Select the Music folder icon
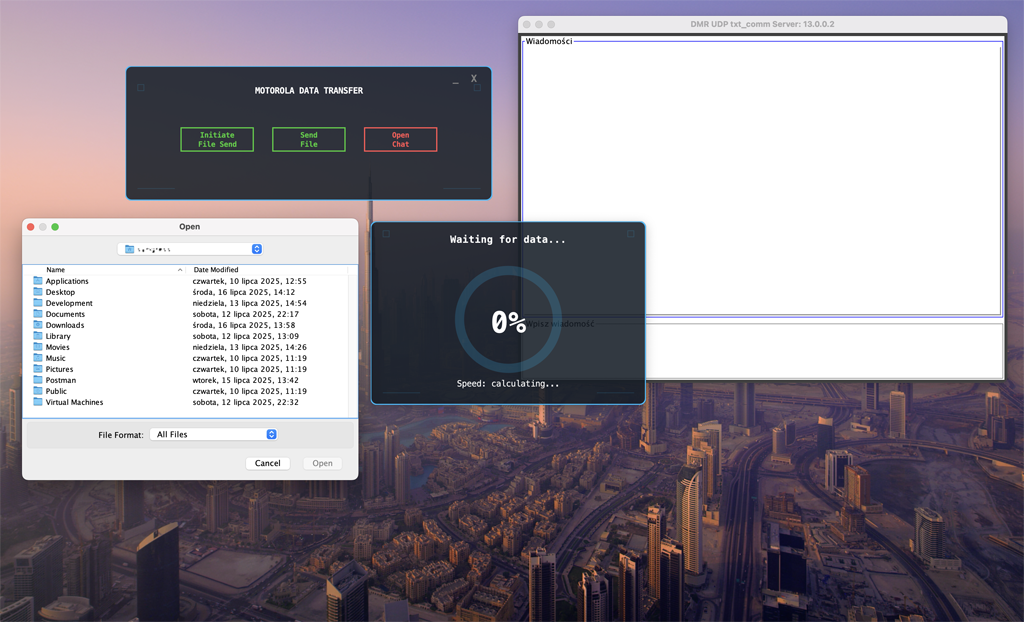Image resolution: width=1024 pixels, height=622 pixels. pyautogui.click(x=38, y=358)
